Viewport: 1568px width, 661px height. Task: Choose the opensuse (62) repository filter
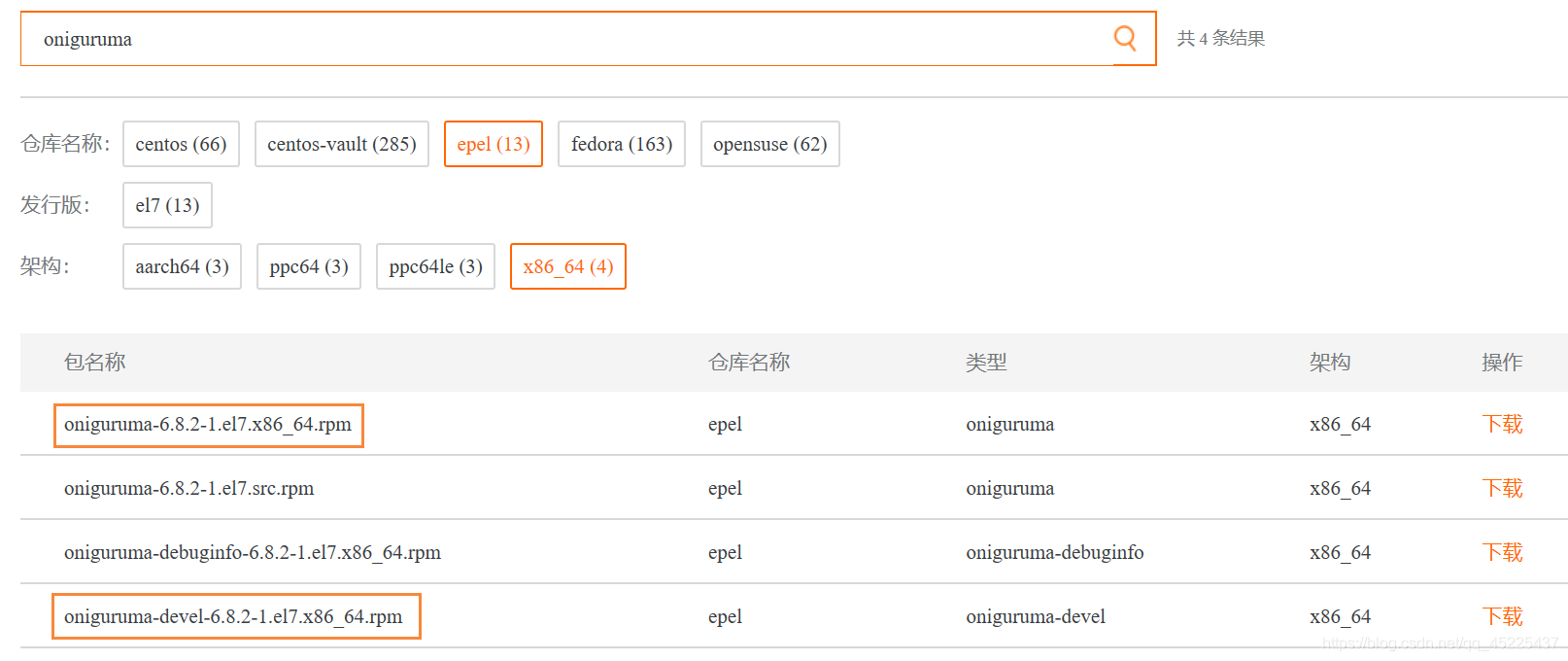point(770,144)
